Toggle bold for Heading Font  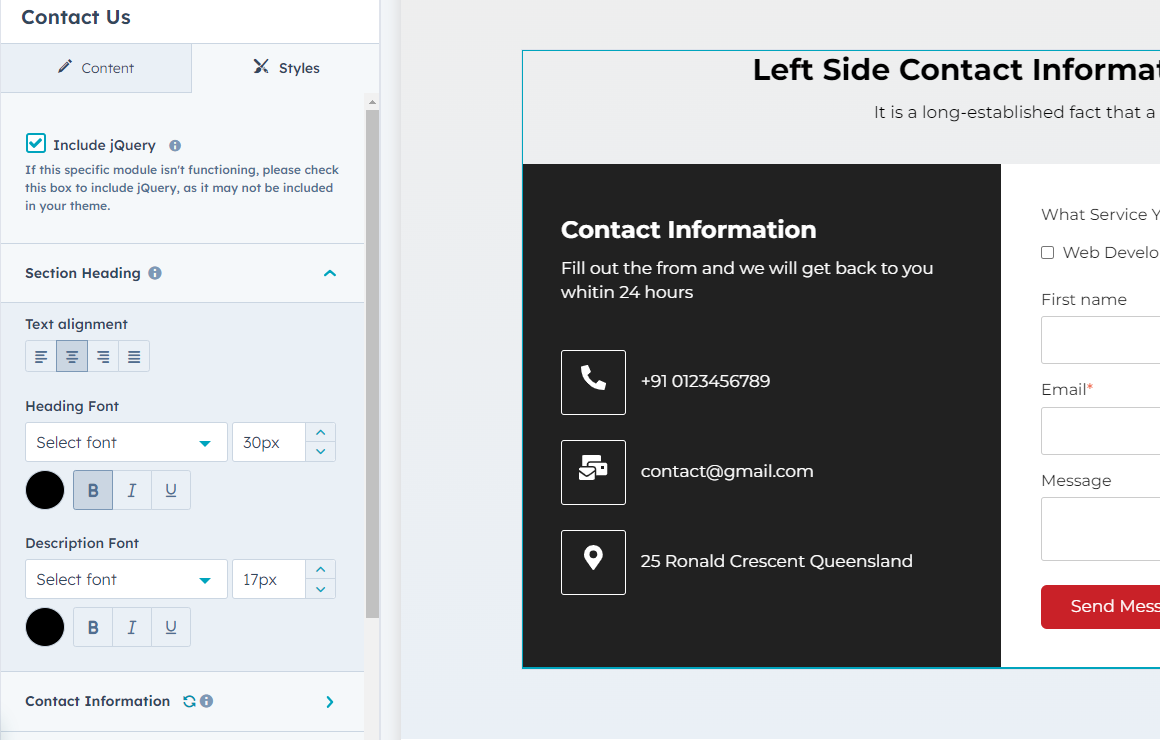[x=93, y=491]
